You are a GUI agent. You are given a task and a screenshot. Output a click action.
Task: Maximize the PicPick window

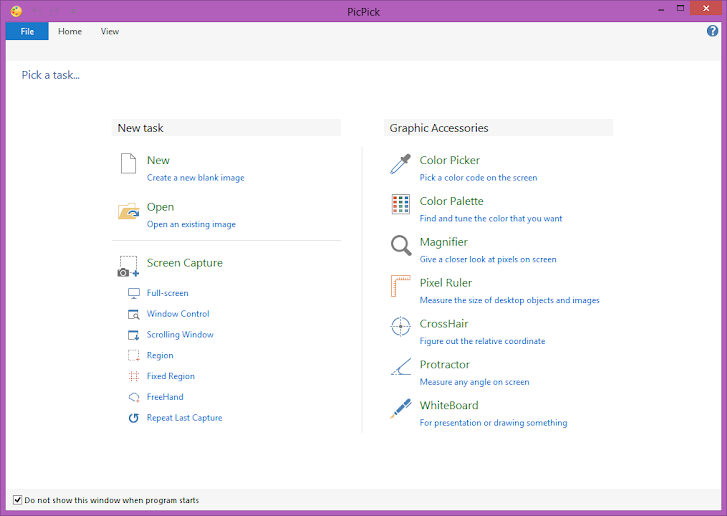coord(680,8)
